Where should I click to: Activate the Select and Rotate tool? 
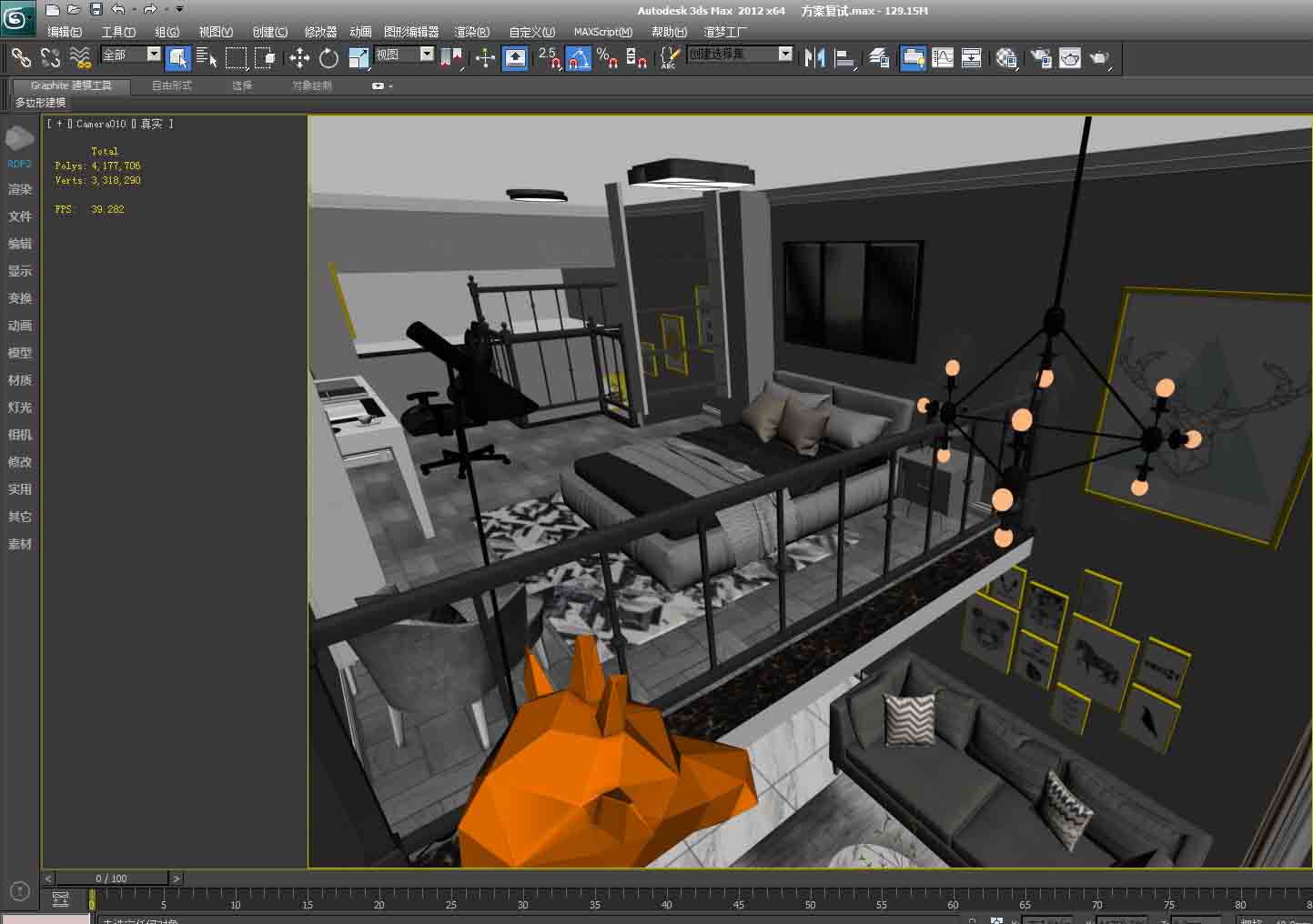[x=328, y=58]
